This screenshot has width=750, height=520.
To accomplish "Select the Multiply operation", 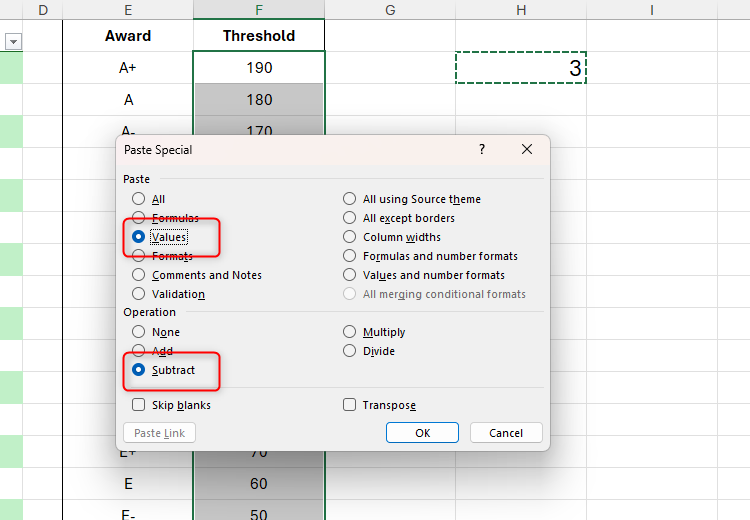I will point(350,332).
